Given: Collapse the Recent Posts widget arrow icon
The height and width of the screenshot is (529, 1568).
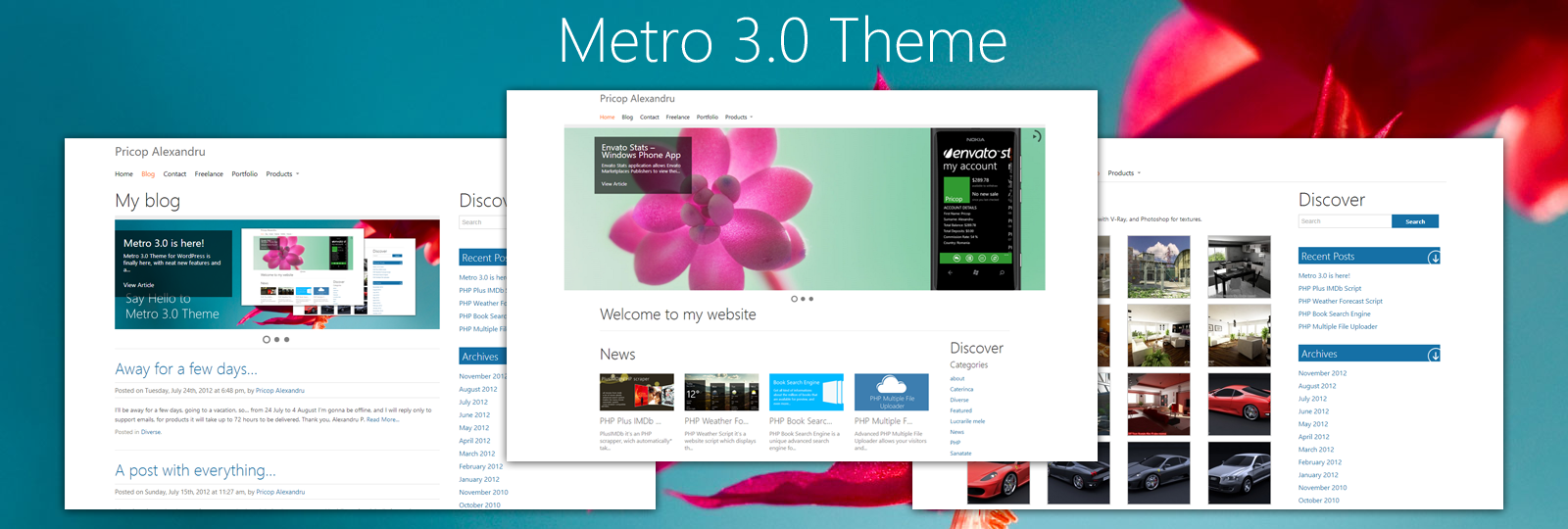Looking at the screenshot, I should [1434, 257].
